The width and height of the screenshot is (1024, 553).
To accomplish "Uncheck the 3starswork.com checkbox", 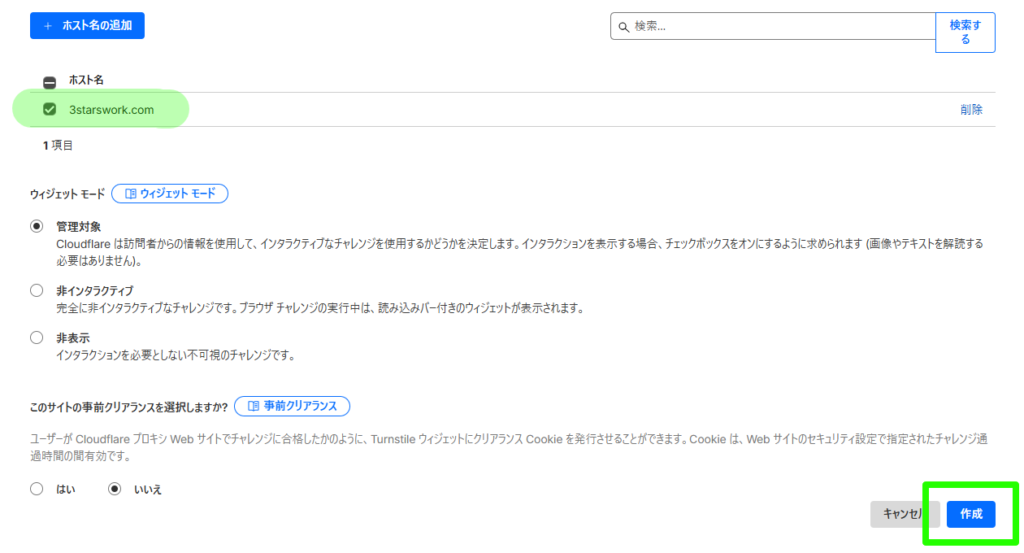I will pos(50,109).
